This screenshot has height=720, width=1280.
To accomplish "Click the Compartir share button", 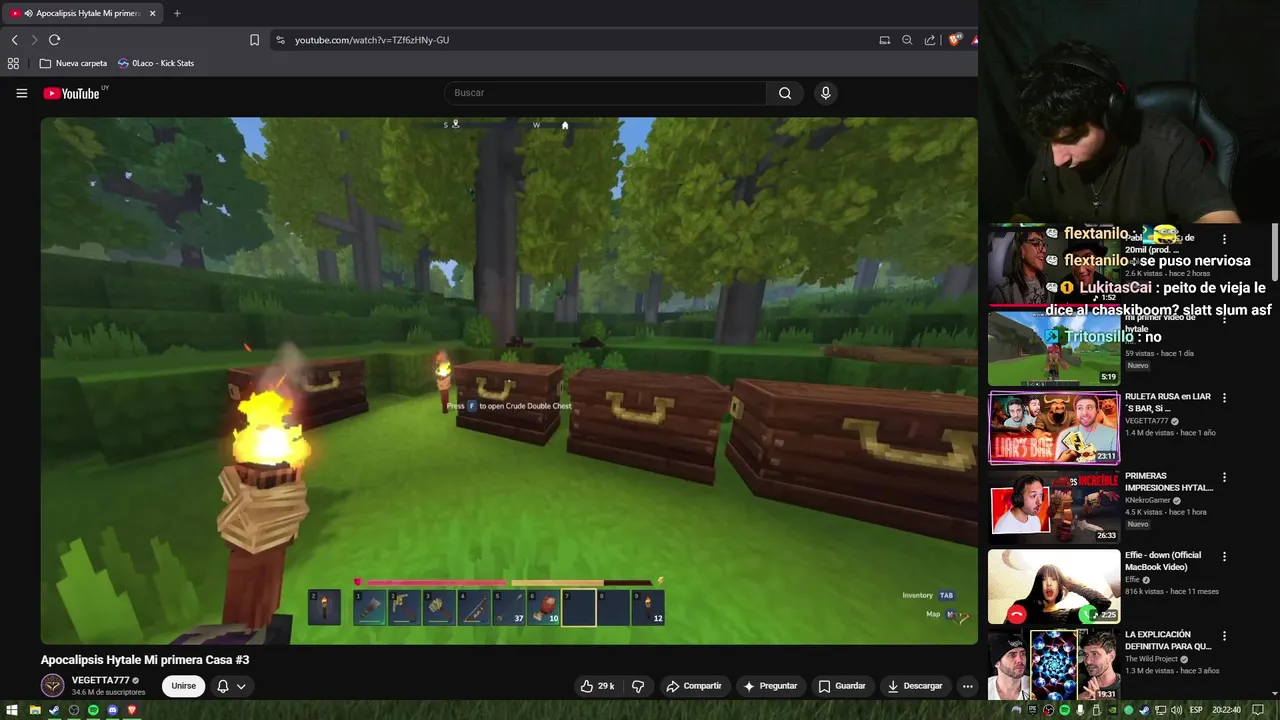I will pyautogui.click(x=694, y=686).
